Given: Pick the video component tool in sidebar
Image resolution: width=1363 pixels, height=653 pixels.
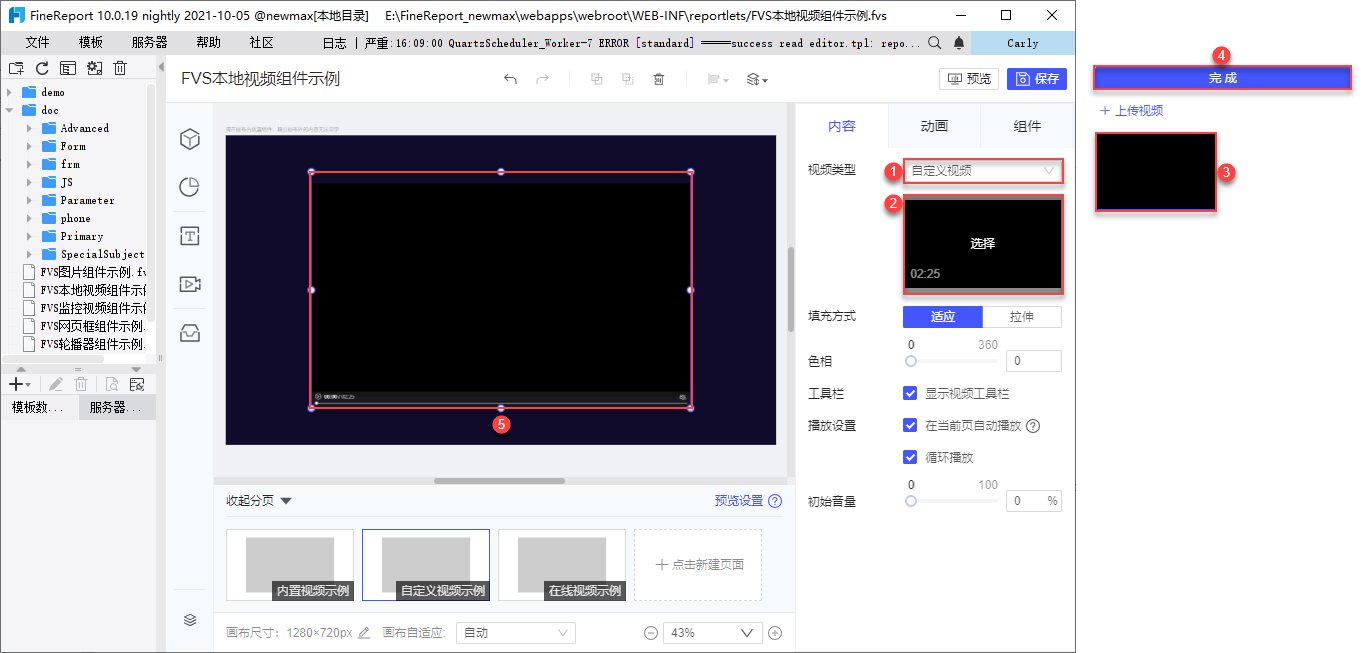Looking at the screenshot, I should pos(190,284).
